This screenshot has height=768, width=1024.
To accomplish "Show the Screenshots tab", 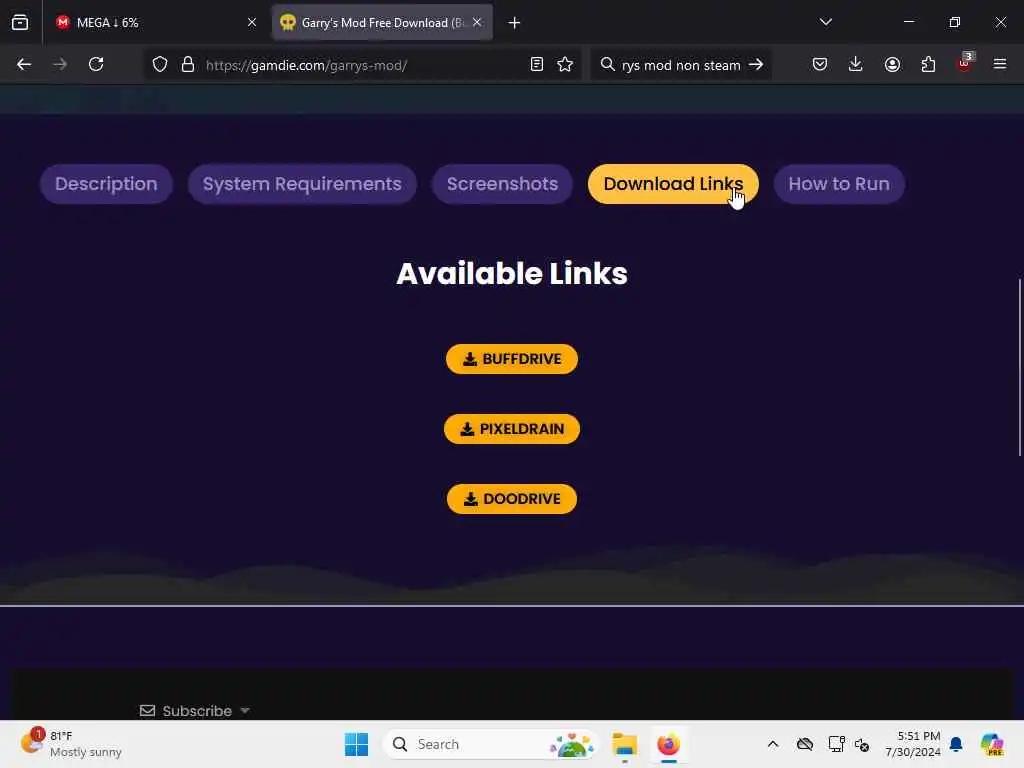I will [x=502, y=184].
